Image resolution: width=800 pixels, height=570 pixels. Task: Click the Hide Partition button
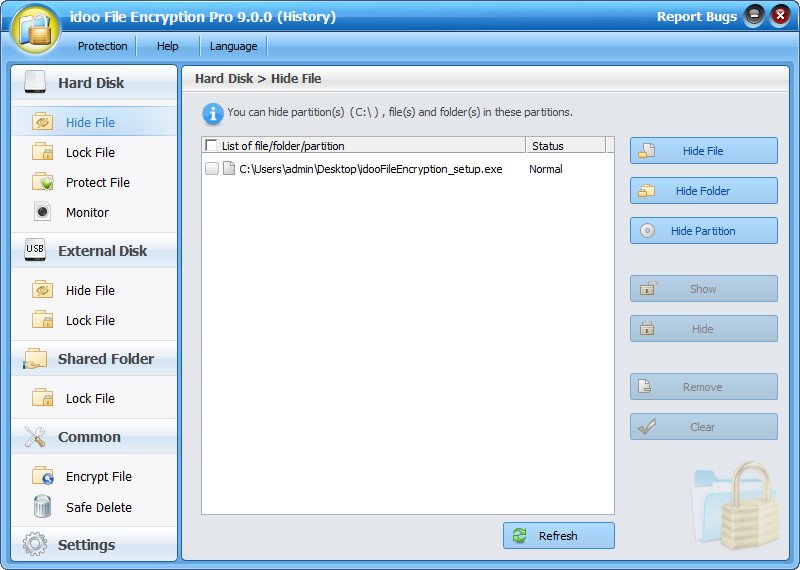point(704,231)
